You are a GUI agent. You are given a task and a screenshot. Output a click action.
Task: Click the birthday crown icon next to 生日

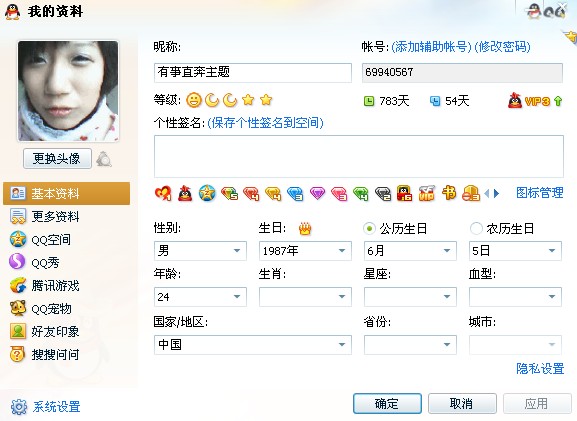[305, 229]
